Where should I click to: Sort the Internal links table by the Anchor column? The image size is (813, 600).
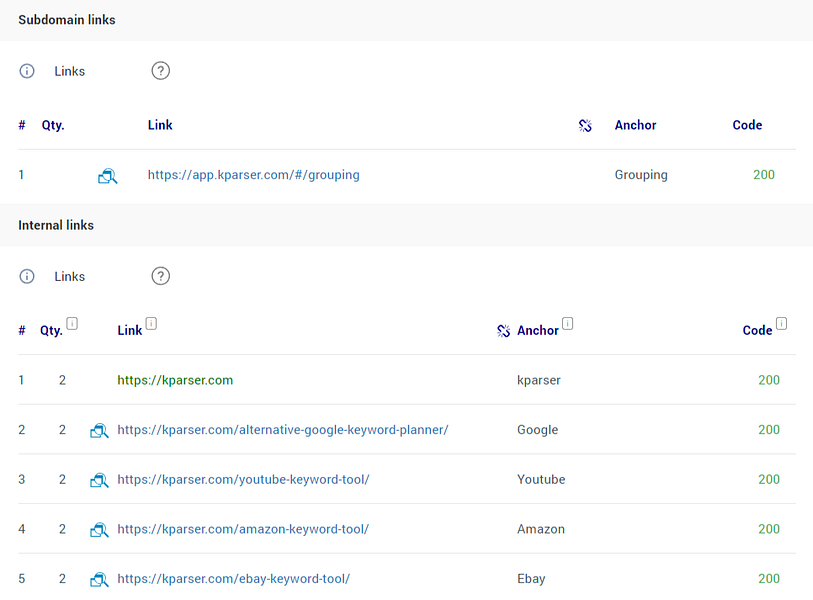coord(538,330)
